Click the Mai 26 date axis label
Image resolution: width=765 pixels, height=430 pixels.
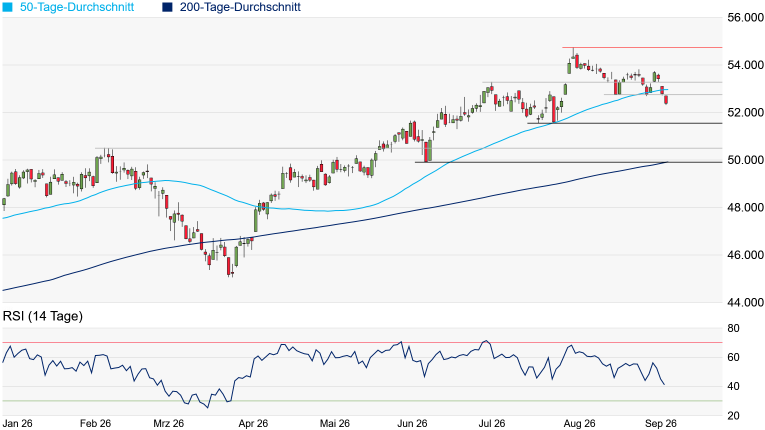click(335, 423)
